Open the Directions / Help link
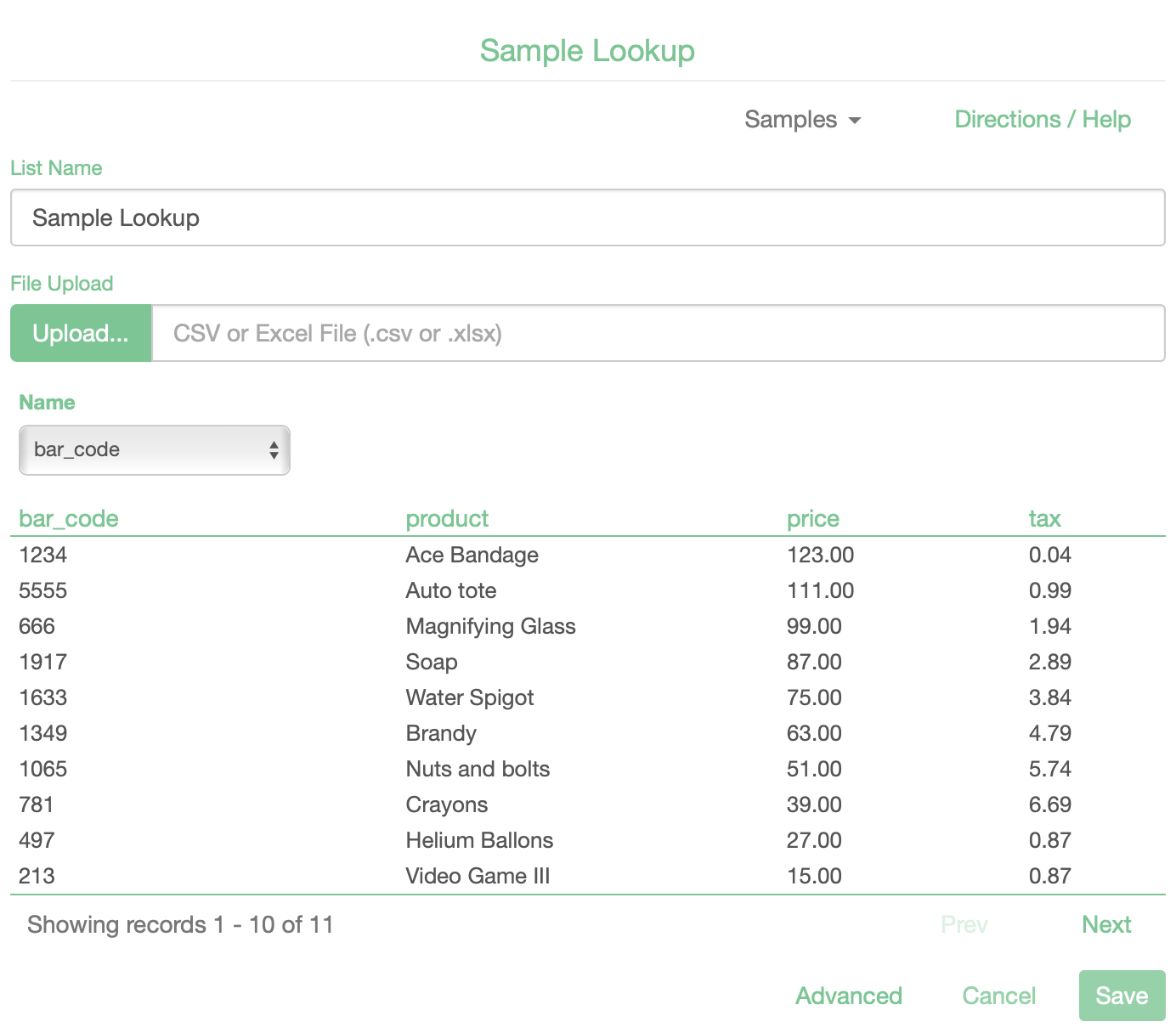This screenshot has height=1033, width=1176. 1042,120
